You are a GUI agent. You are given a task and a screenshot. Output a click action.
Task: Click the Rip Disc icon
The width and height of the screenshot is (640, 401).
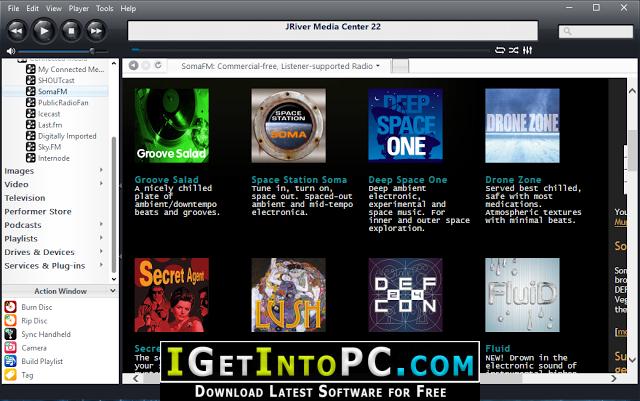(11, 321)
